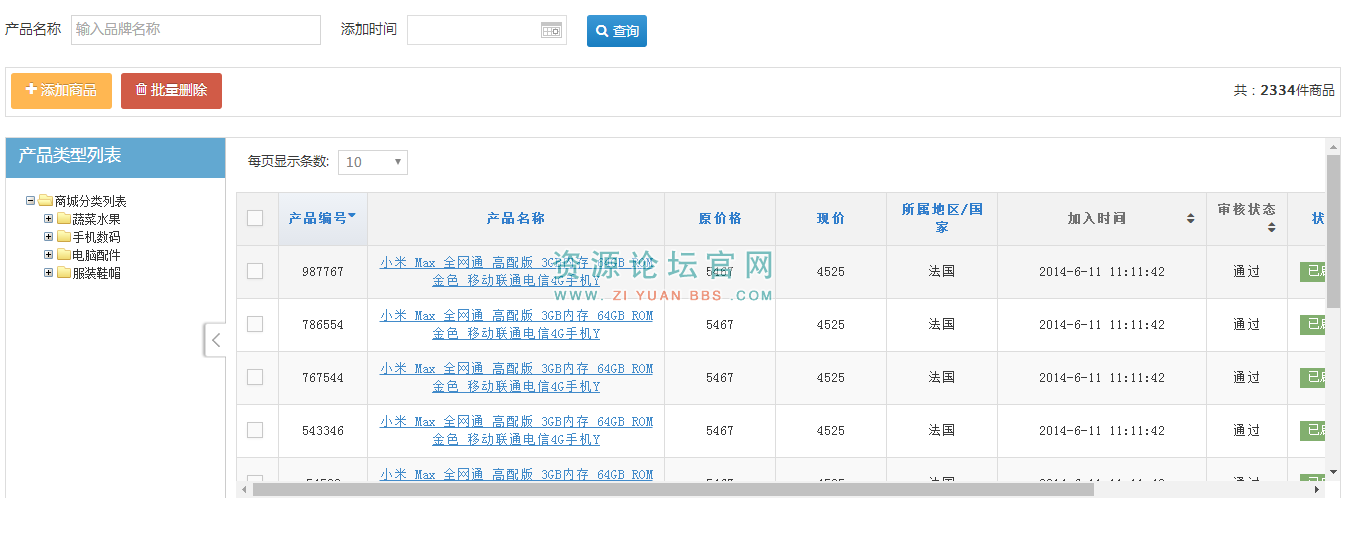Expand the 电脑配件 tree node
This screenshot has width=1355, height=550.
coord(49,255)
